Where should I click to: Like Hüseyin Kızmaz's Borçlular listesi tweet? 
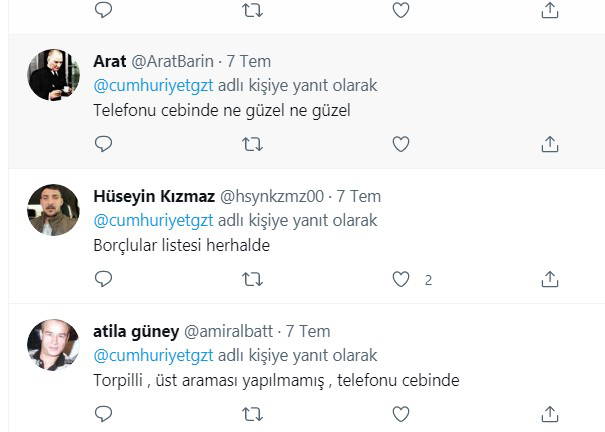click(400, 279)
